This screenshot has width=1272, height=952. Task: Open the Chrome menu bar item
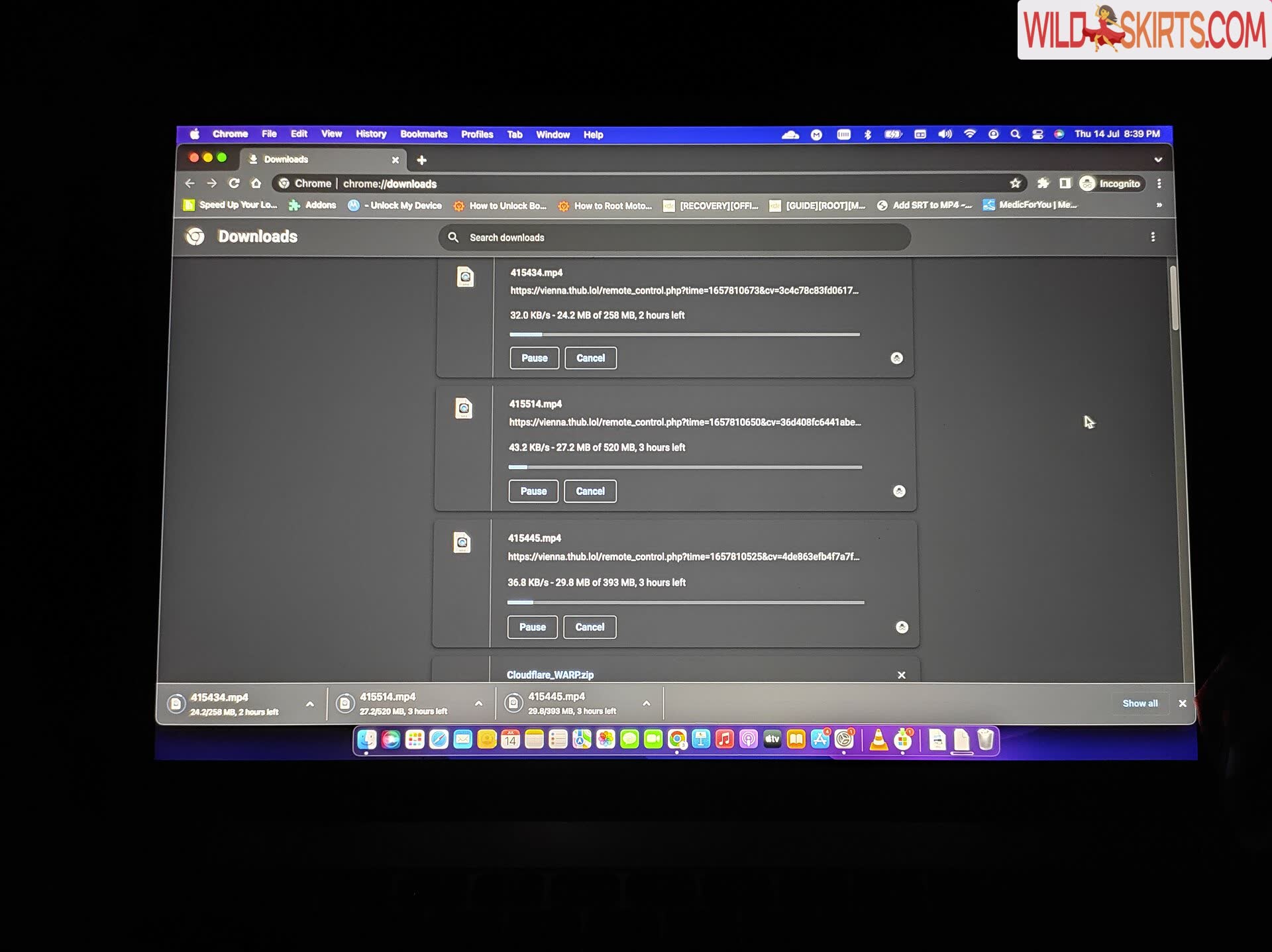click(x=229, y=134)
